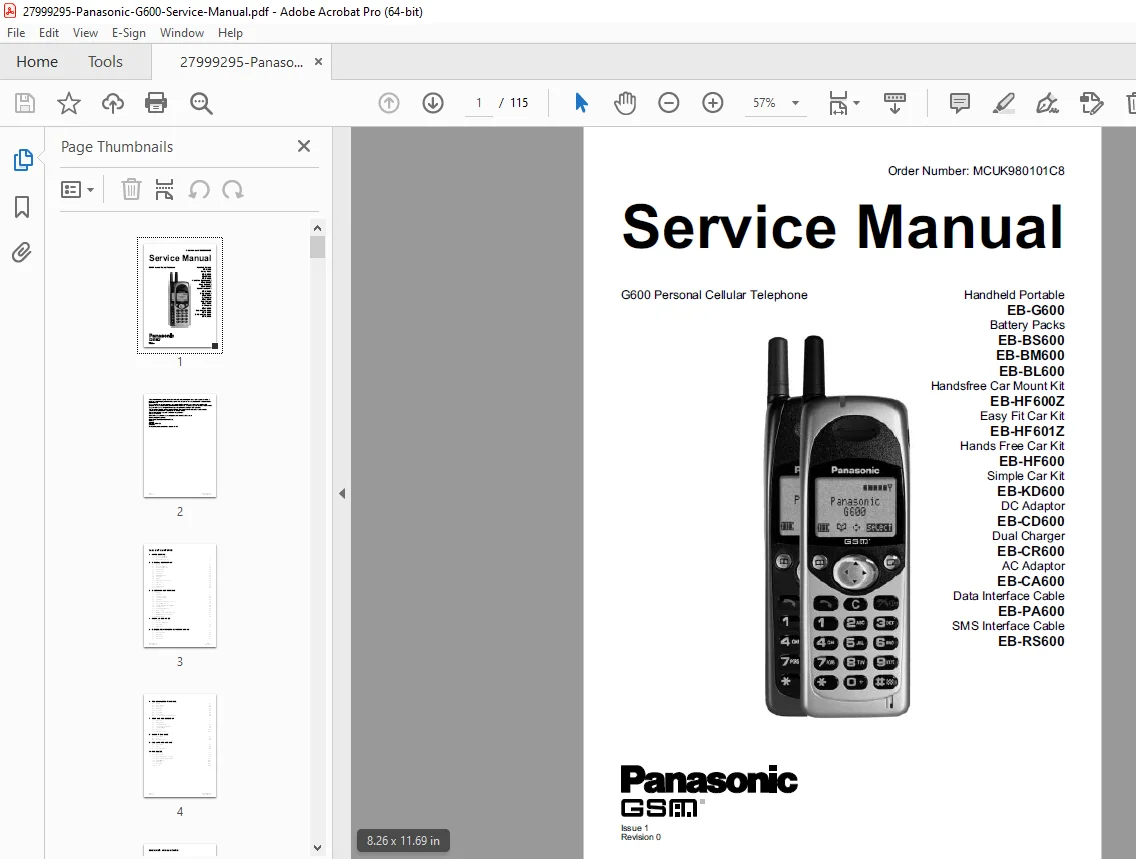
Task: Open the Attachments paperclip pane
Action: coord(22,253)
